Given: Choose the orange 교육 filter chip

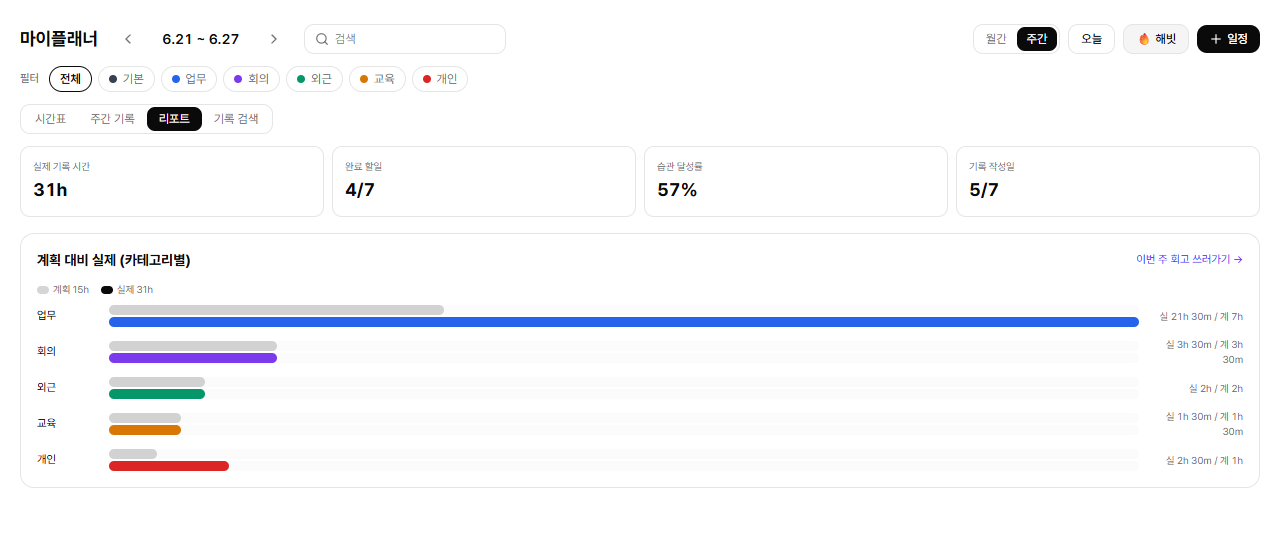Looking at the screenshot, I should 377,79.
